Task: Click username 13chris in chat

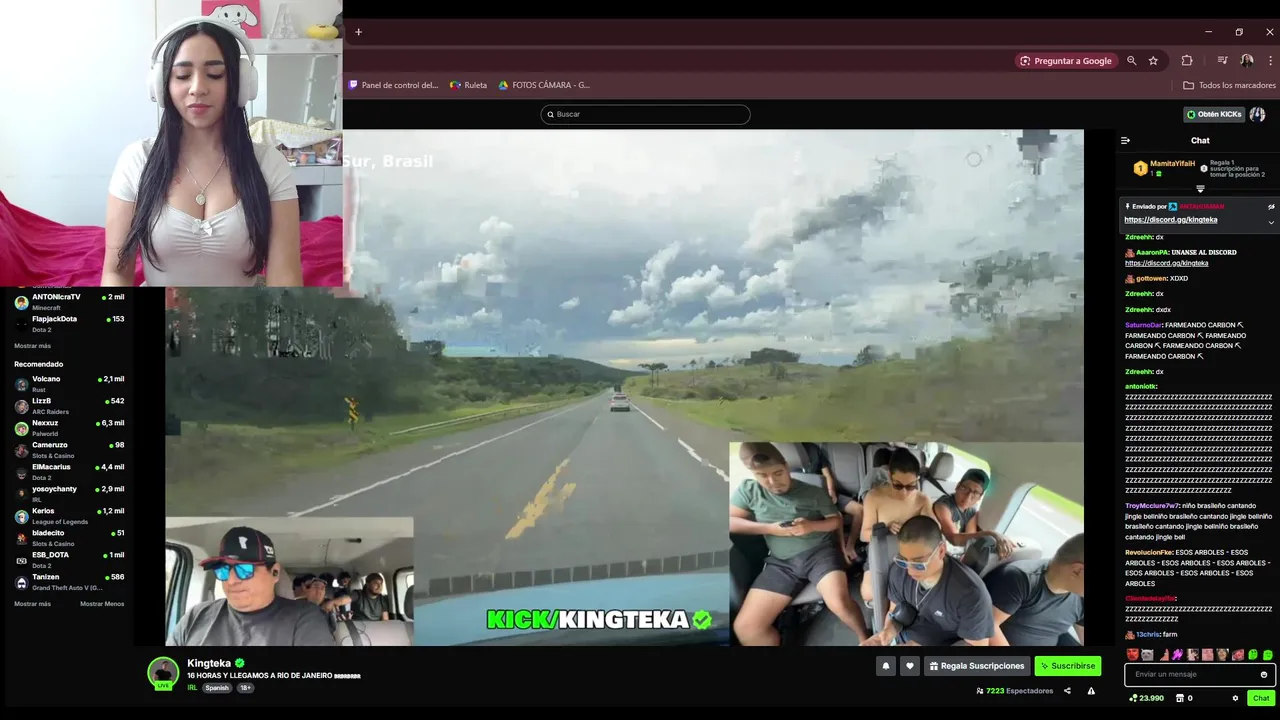Action: coord(1147,634)
